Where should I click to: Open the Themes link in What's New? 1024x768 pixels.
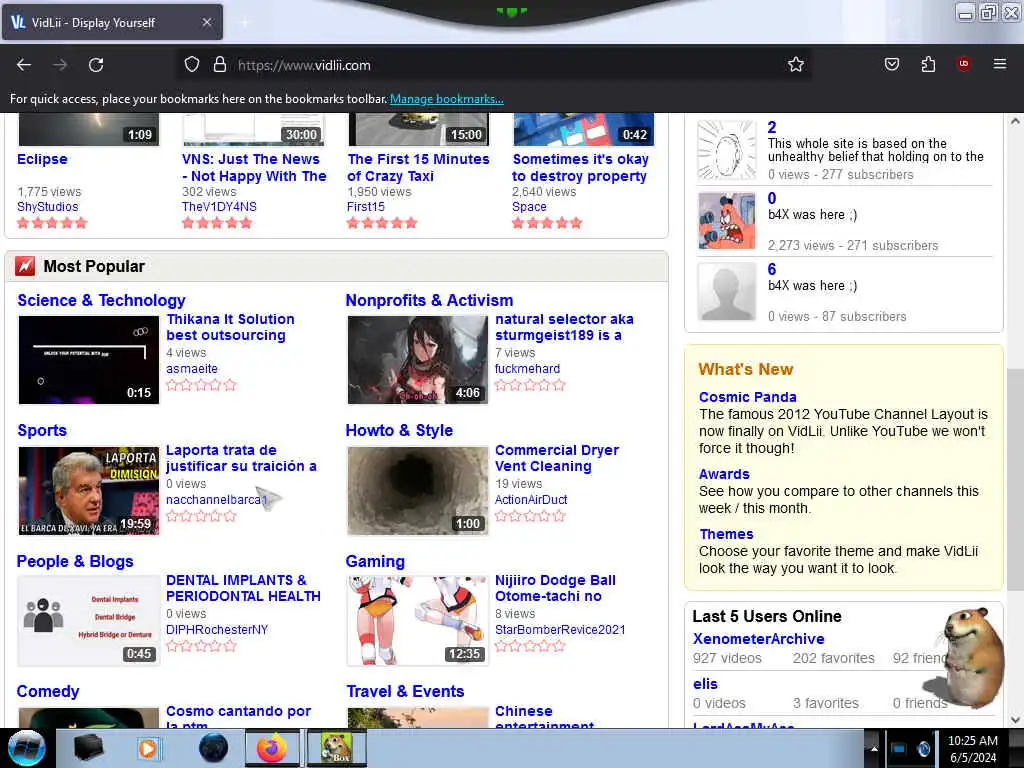coord(726,534)
